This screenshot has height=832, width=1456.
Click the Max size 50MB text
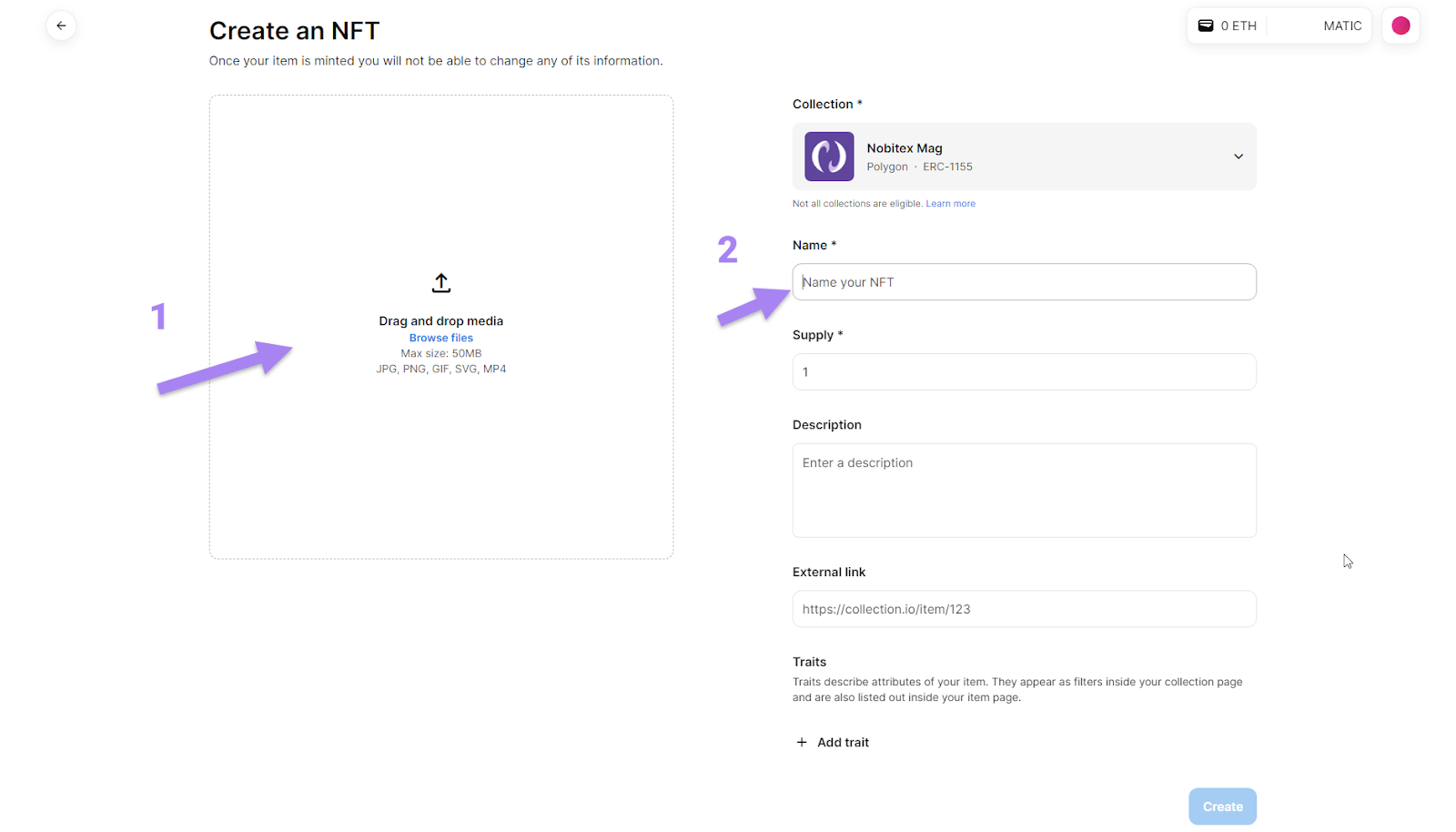point(441,353)
